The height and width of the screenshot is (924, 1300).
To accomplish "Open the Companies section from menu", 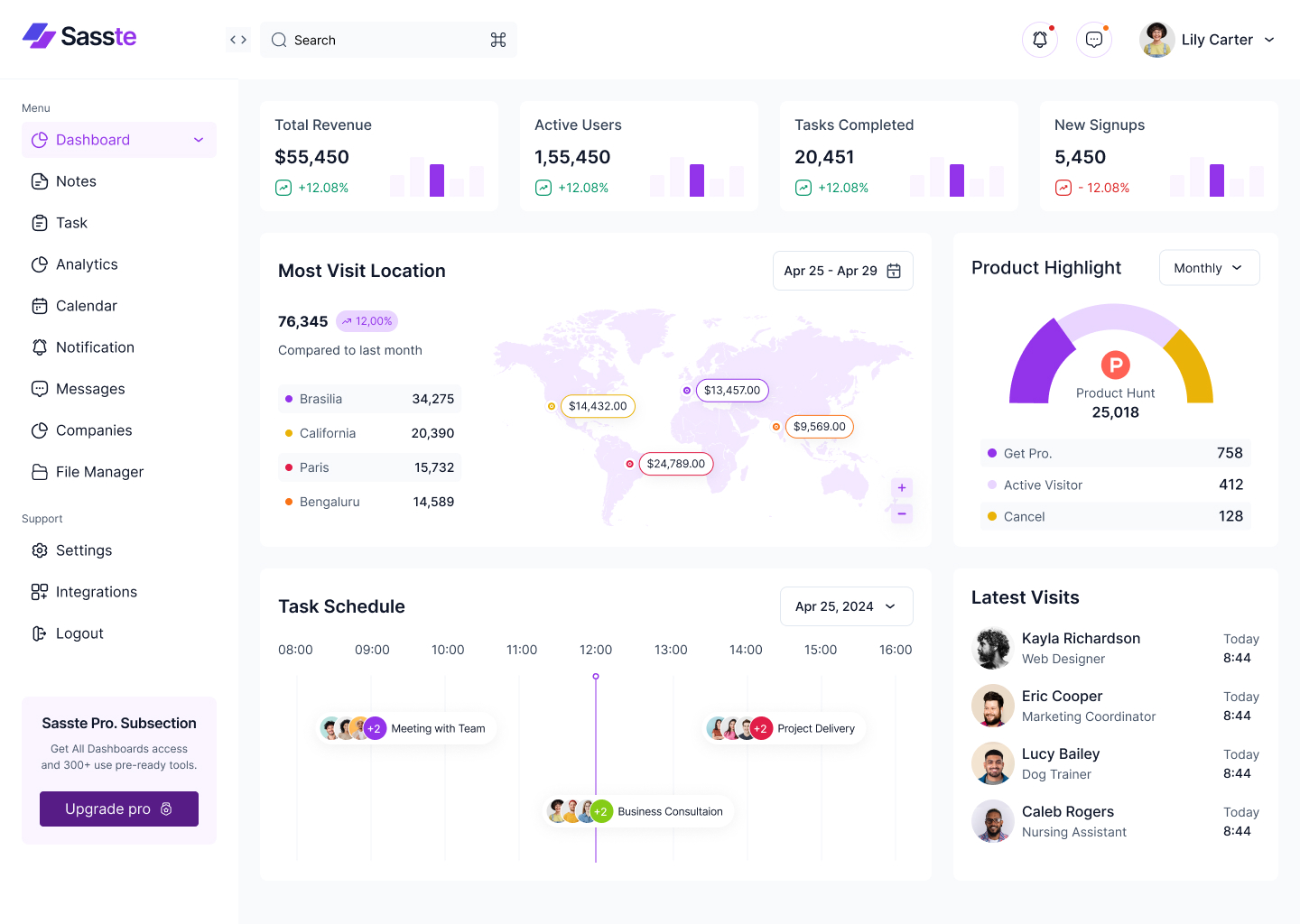I will [x=93, y=430].
